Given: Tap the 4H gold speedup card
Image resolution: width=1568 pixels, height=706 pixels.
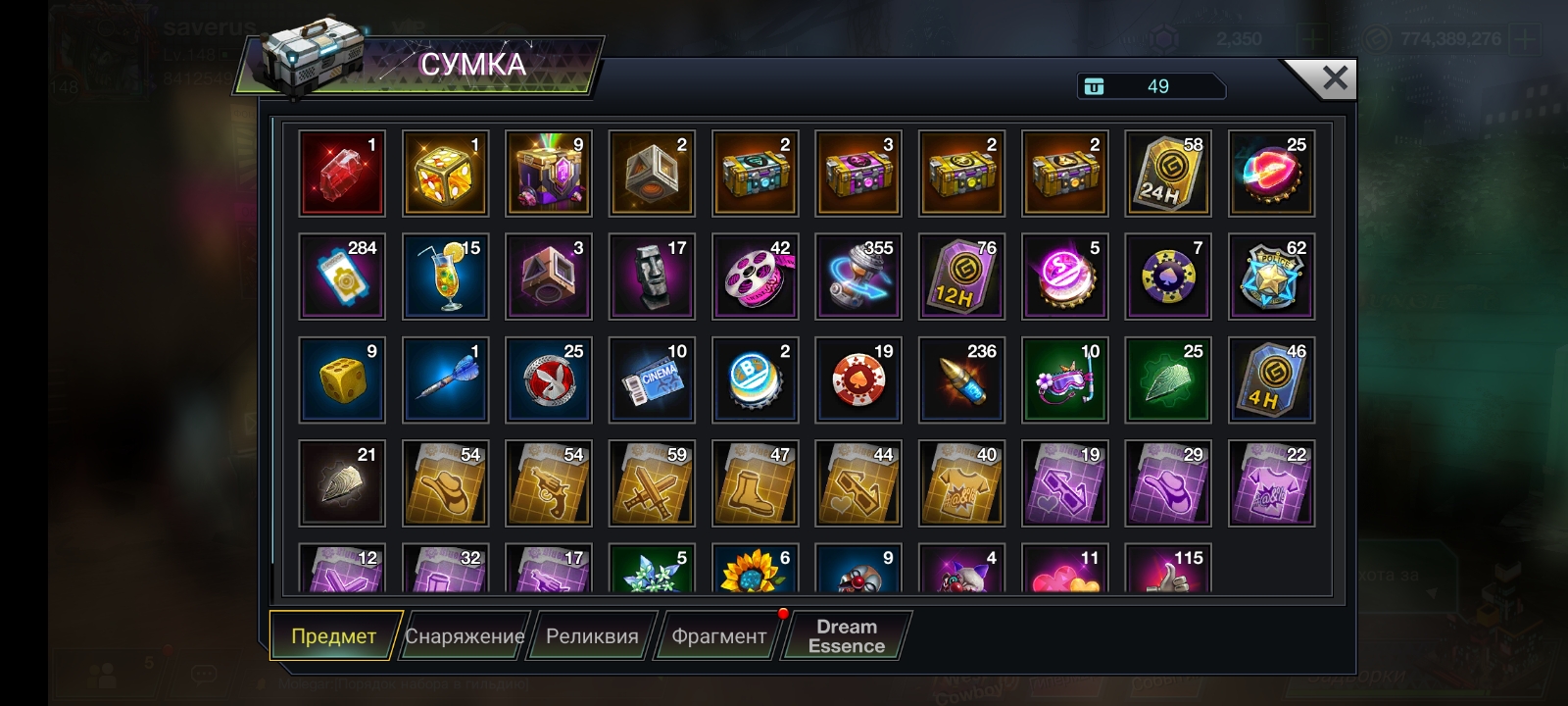Looking at the screenshot, I should (1271, 380).
